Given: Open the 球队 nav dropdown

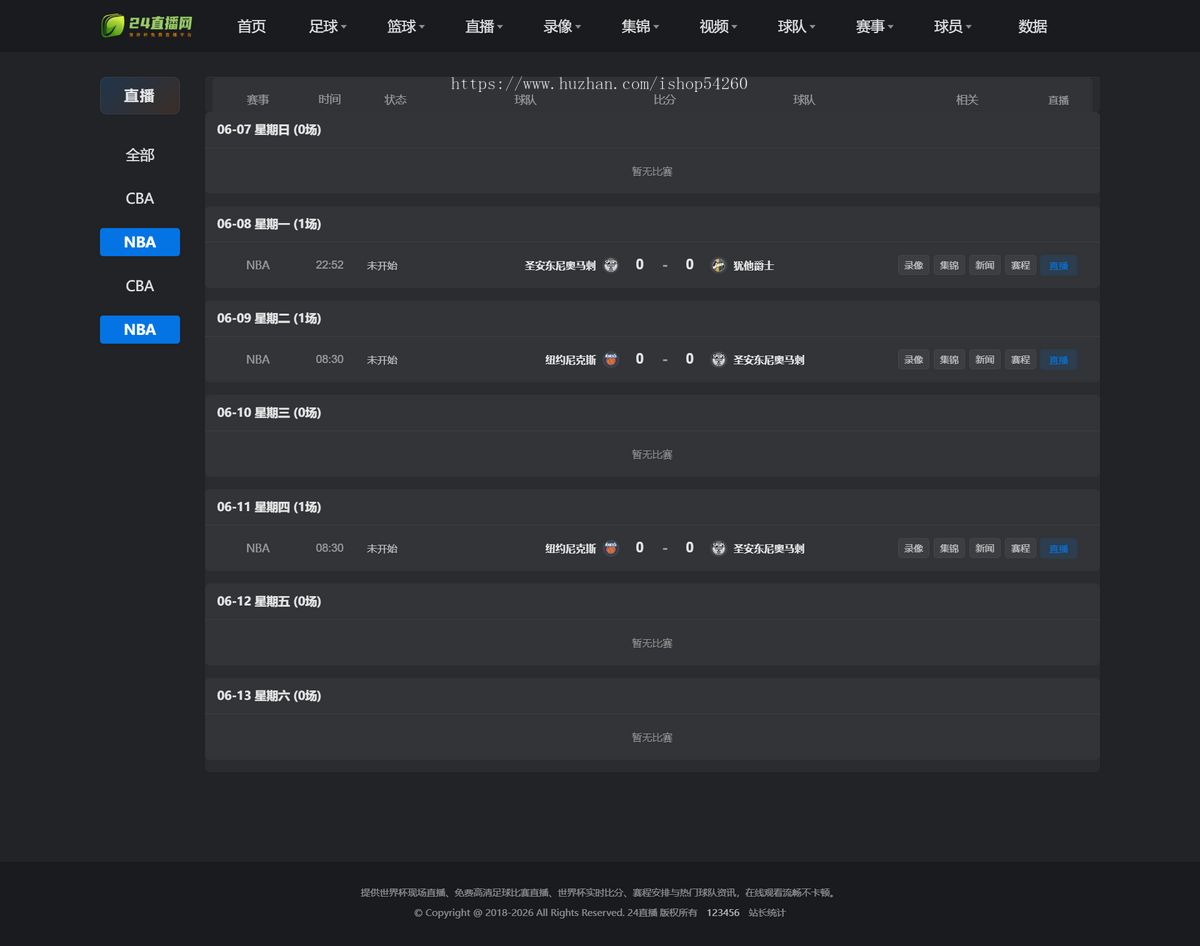Looking at the screenshot, I should point(796,26).
